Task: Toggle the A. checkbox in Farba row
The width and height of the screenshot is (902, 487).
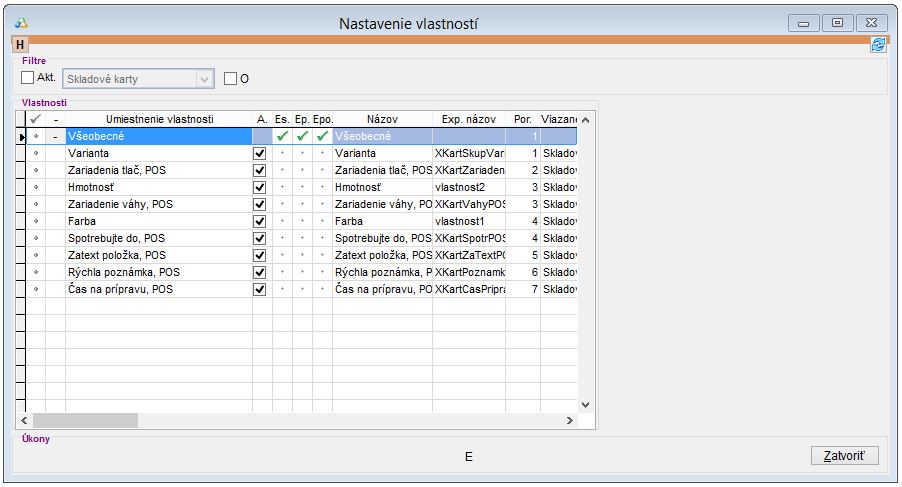Action: point(260,221)
